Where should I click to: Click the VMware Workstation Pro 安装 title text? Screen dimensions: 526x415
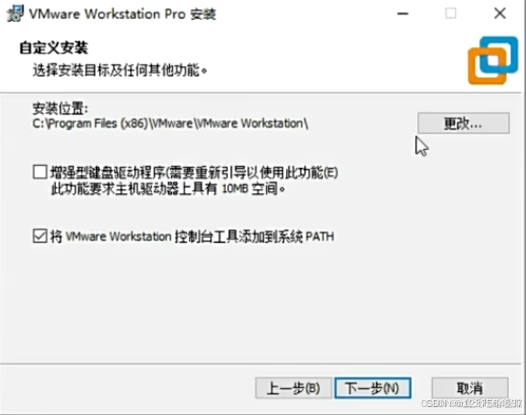tap(122, 14)
